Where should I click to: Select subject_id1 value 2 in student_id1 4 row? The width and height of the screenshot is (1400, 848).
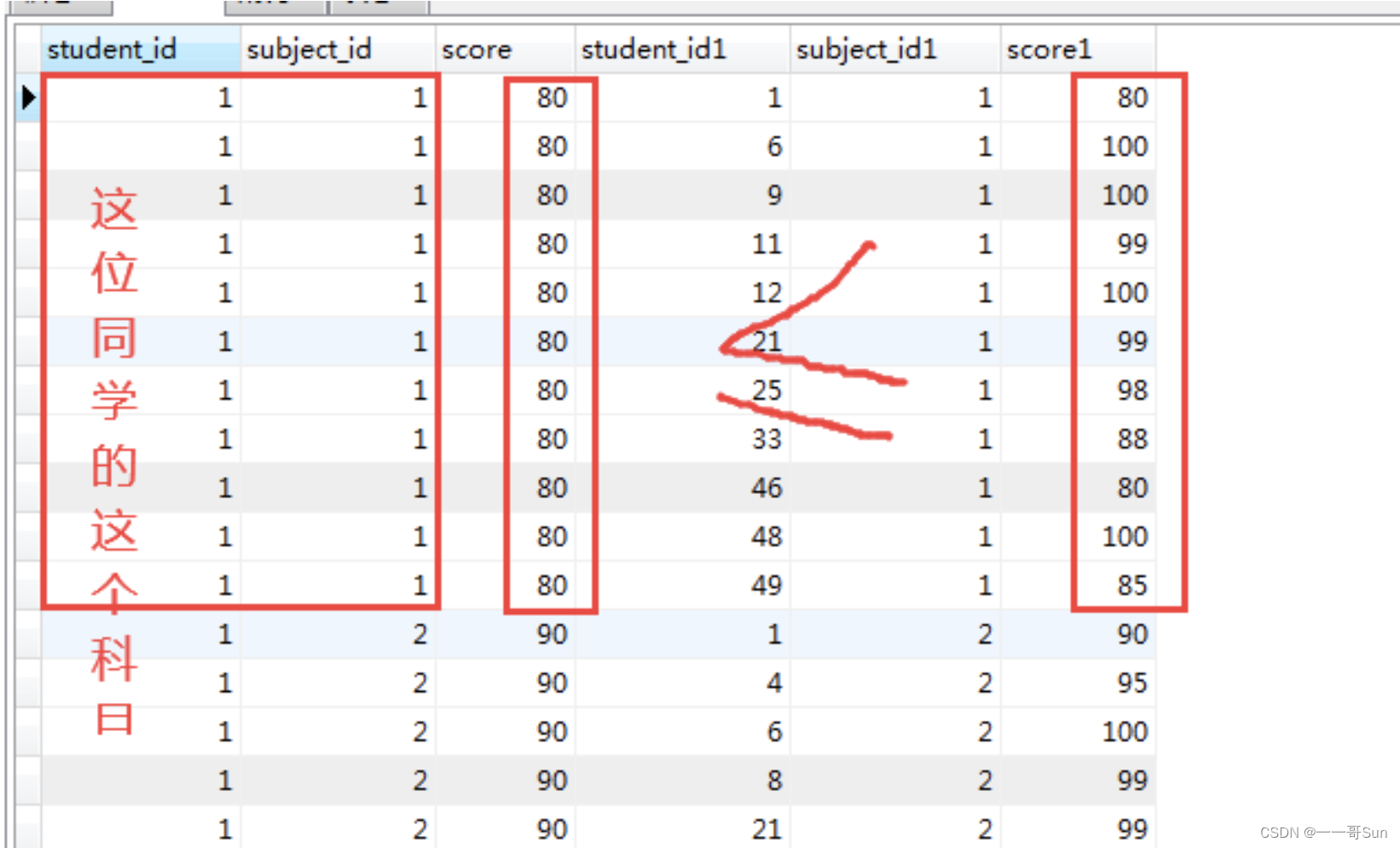tap(894, 682)
